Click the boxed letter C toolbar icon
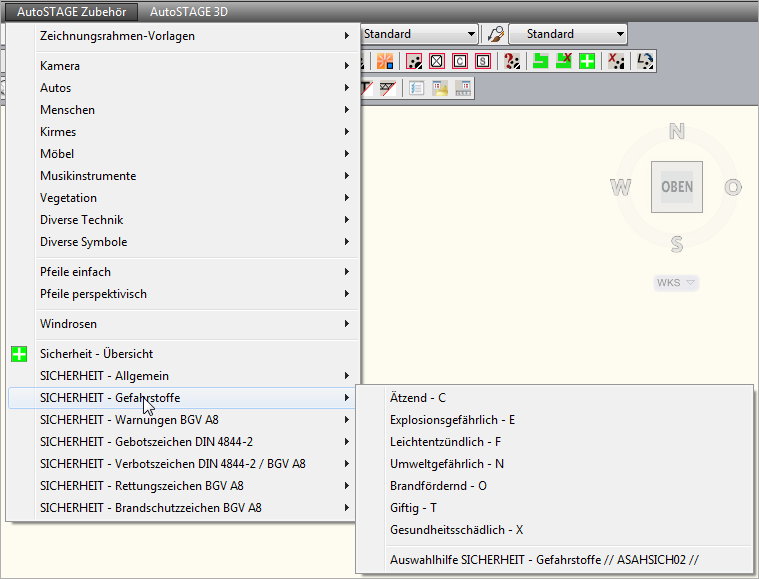 click(460, 61)
